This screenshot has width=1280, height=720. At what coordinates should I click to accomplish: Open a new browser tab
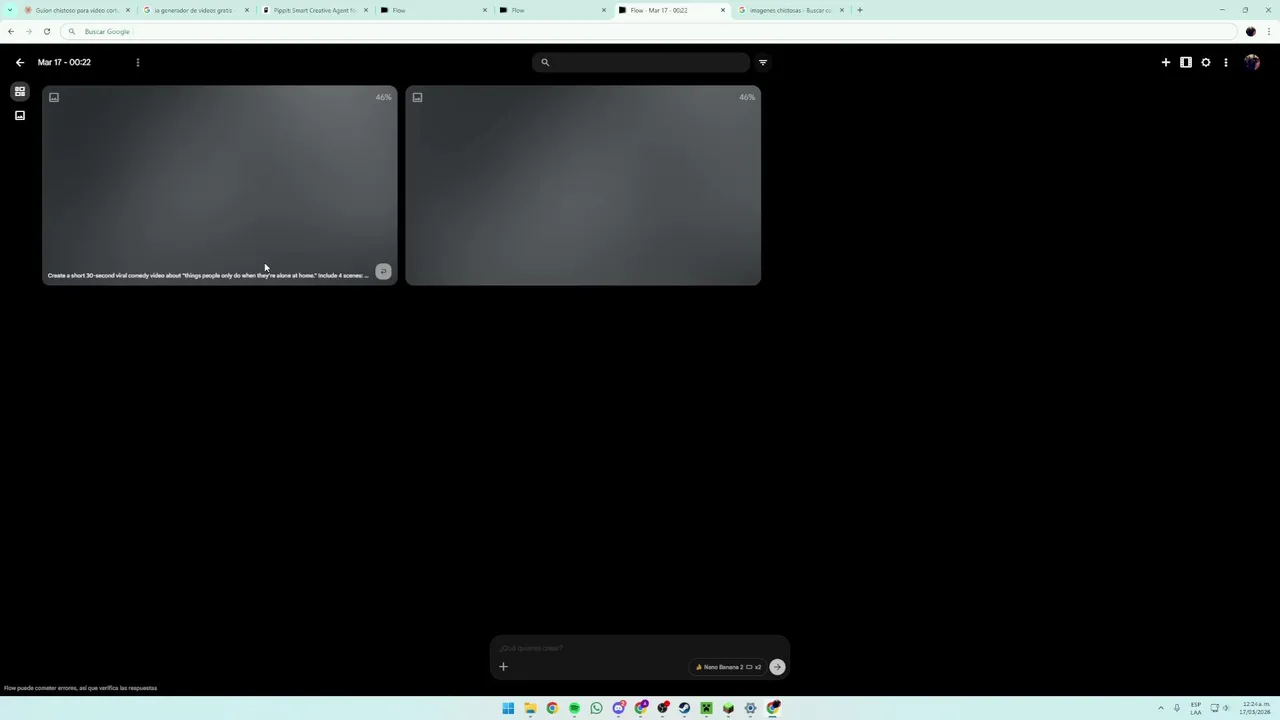coord(860,10)
